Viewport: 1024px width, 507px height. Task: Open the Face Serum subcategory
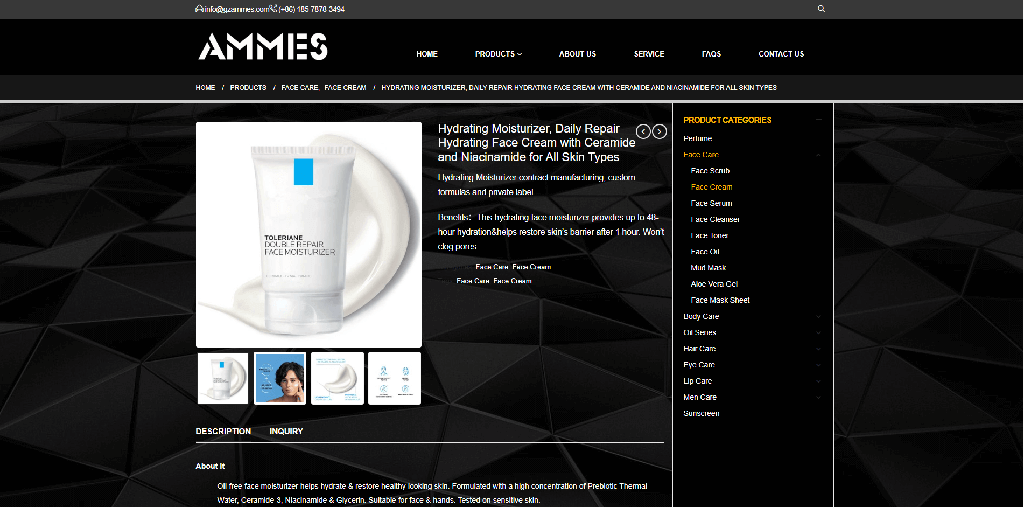pos(711,203)
